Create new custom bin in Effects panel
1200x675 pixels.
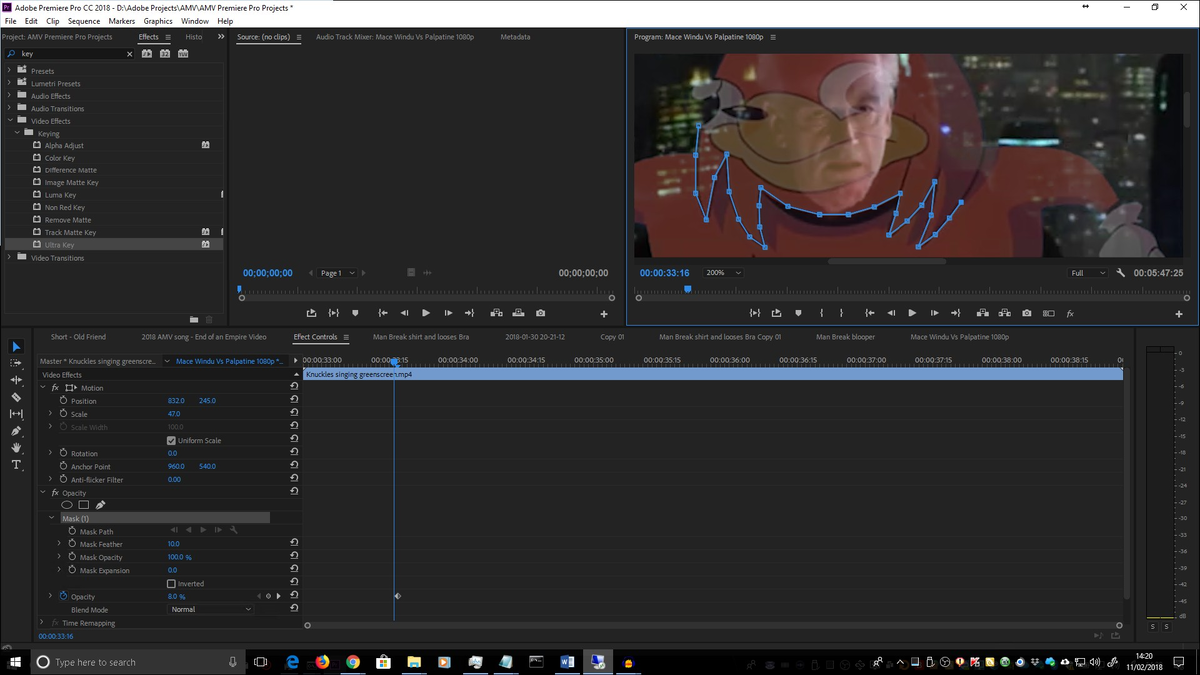(194, 319)
